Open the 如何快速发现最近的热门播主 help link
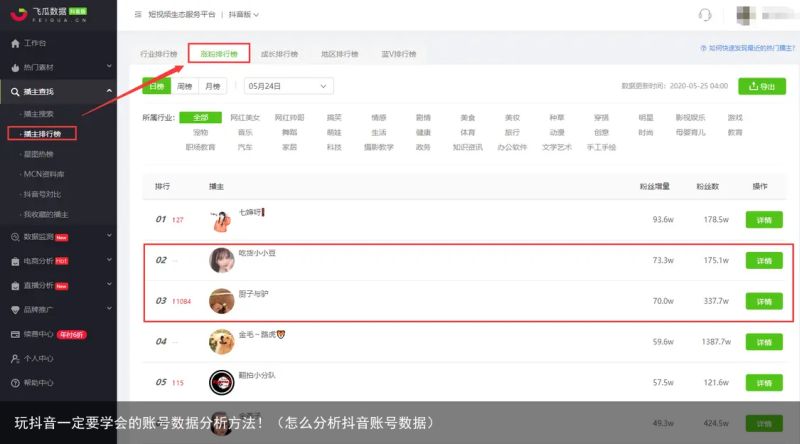 (747, 48)
